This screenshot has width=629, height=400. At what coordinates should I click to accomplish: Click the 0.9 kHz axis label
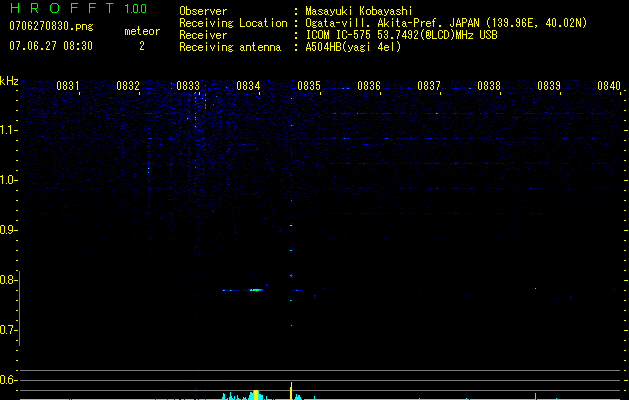[x=8, y=230]
